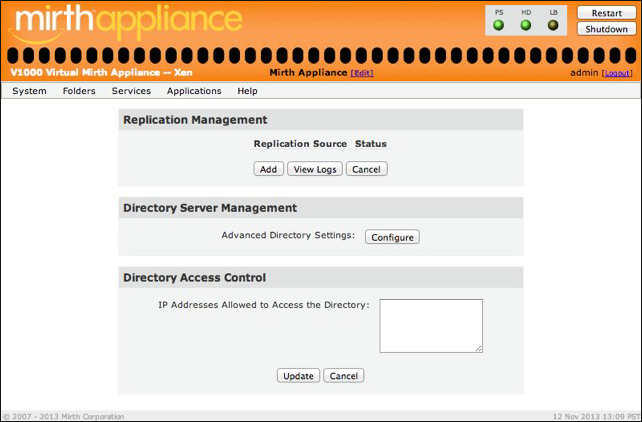Grab the text area resize handle
This screenshot has width=642, height=422.
point(479,349)
